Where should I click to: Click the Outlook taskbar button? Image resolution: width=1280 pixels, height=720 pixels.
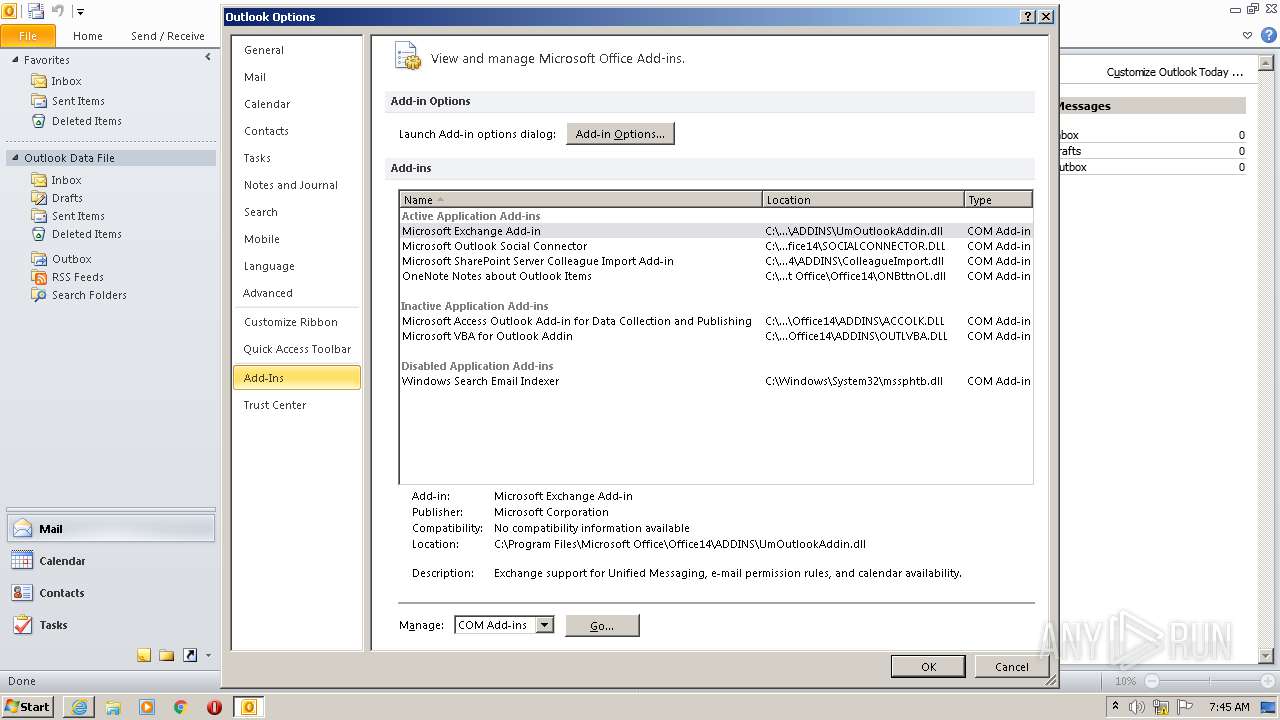tap(249, 707)
